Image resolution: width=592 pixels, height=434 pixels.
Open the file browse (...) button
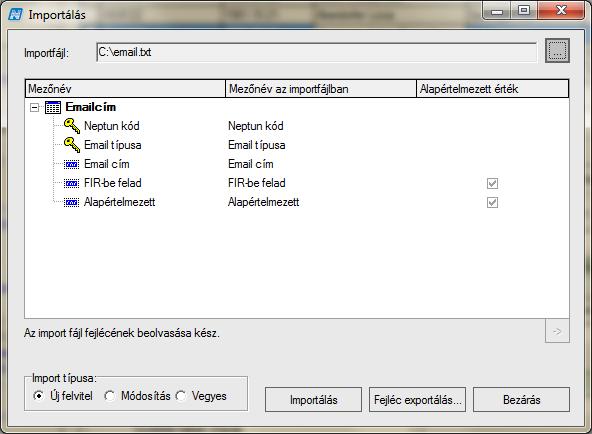click(x=557, y=51)
